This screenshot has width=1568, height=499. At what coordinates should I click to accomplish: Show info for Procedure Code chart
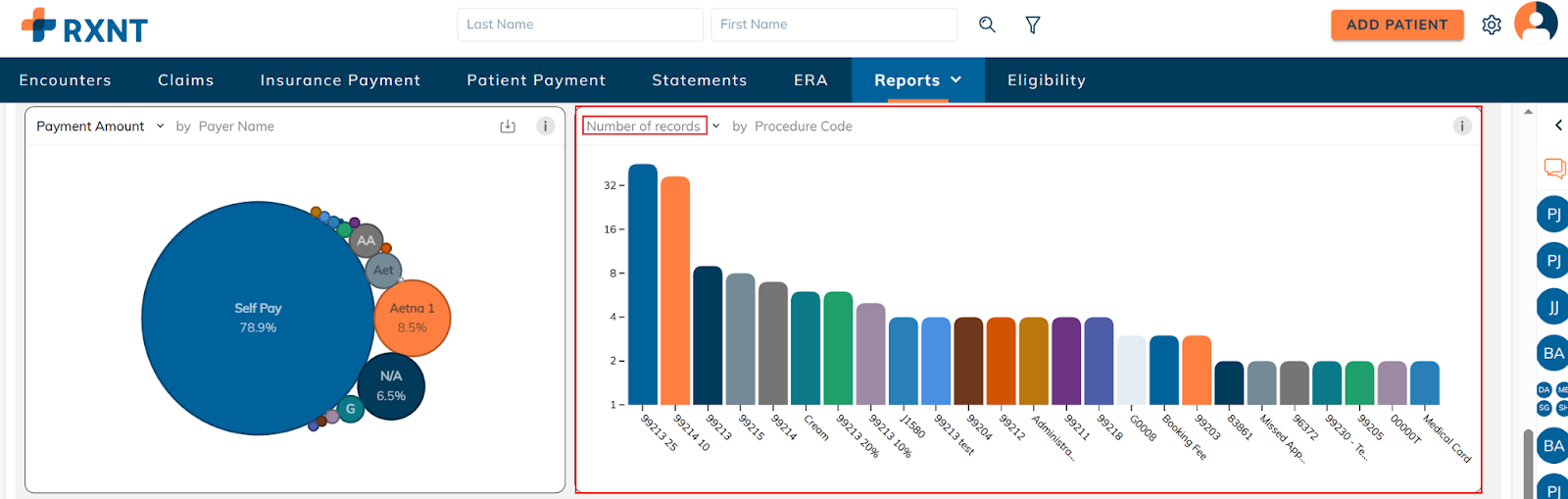pyautogui.click(x=1462, y=126)
